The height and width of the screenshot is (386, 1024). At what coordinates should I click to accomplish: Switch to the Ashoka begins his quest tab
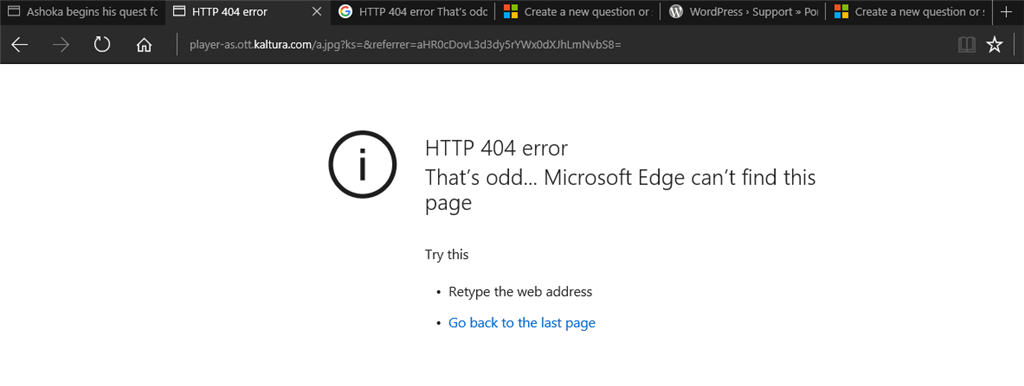pyautogui.click(x=82, y=12)
